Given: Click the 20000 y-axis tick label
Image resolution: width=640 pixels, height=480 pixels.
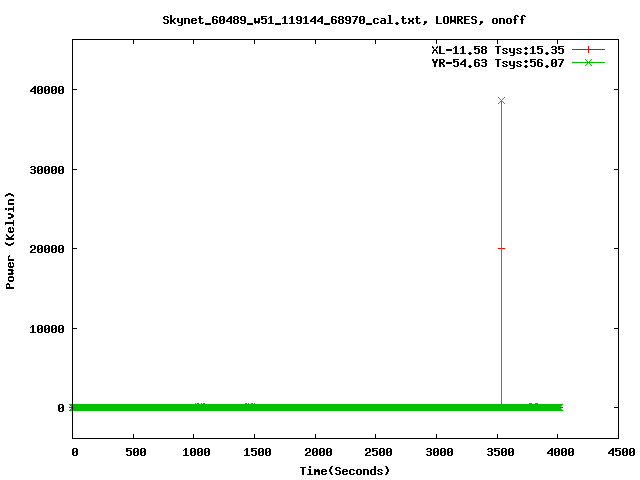Looking at the screenshot, I should 47,249.
